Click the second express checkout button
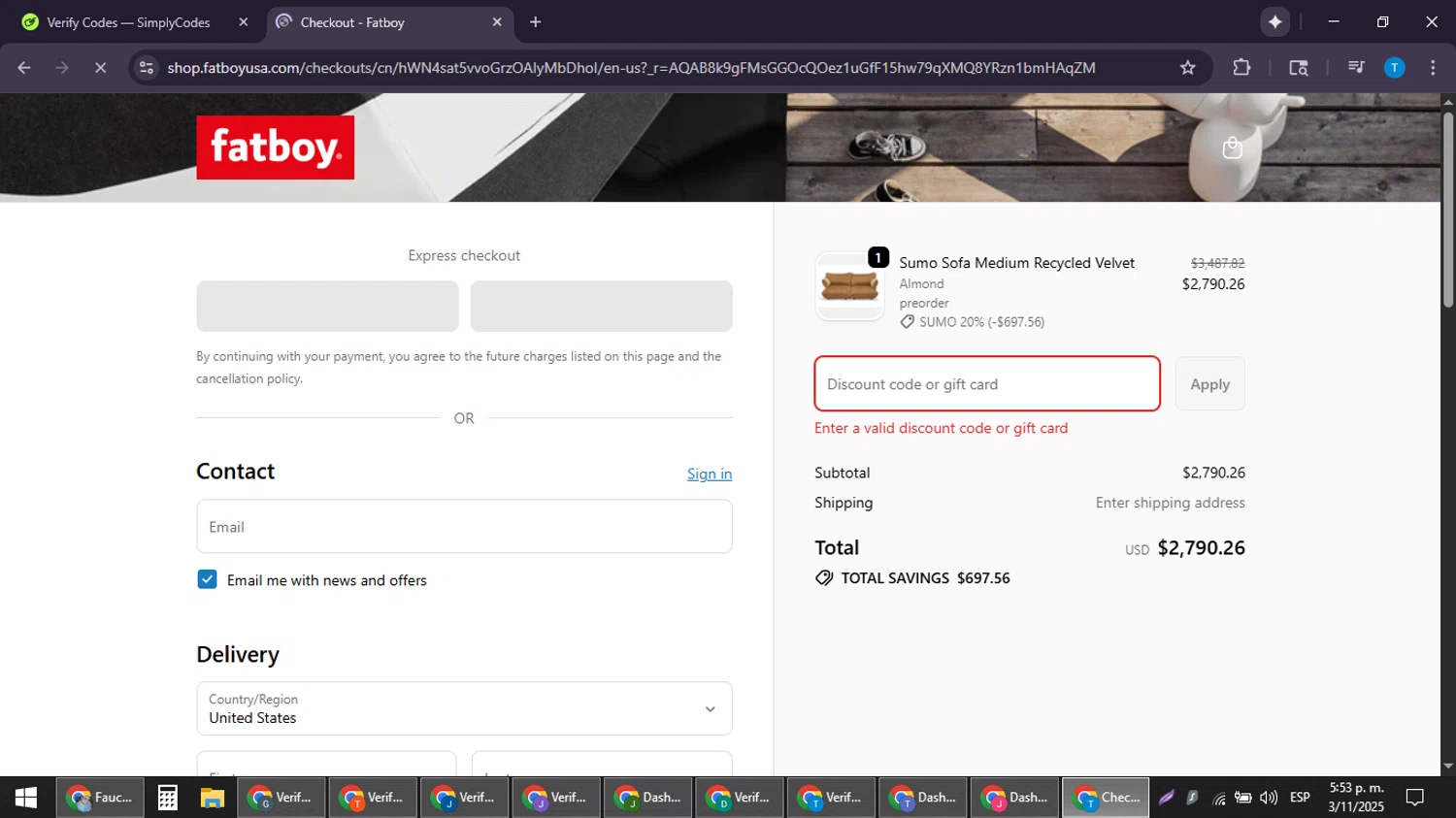Image resolution: width=1456 pixels, height=818 pixels. click(601, 307)
